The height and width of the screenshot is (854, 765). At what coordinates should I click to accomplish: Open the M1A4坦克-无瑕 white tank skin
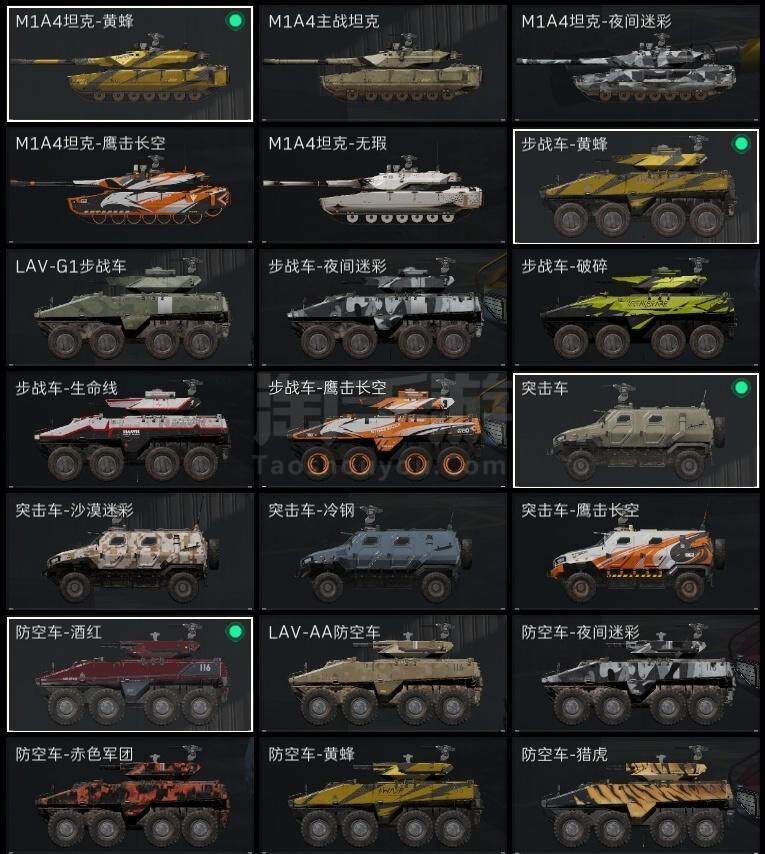point(383,186)
